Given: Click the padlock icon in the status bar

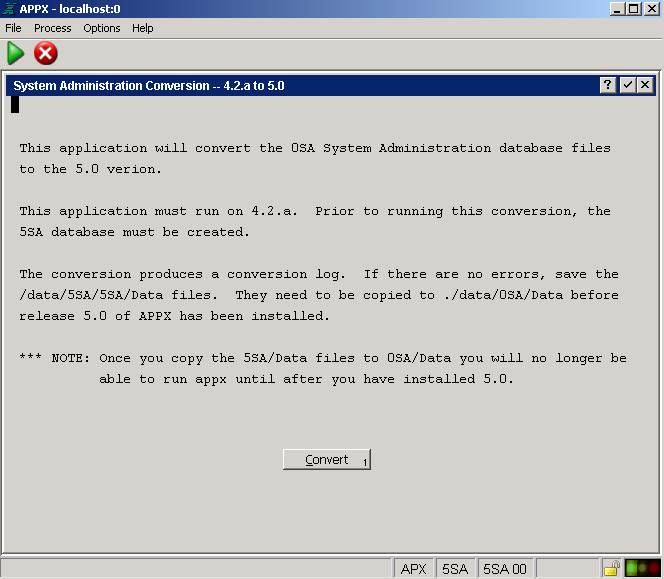Looking at the screenshot, I should point(611,568).
